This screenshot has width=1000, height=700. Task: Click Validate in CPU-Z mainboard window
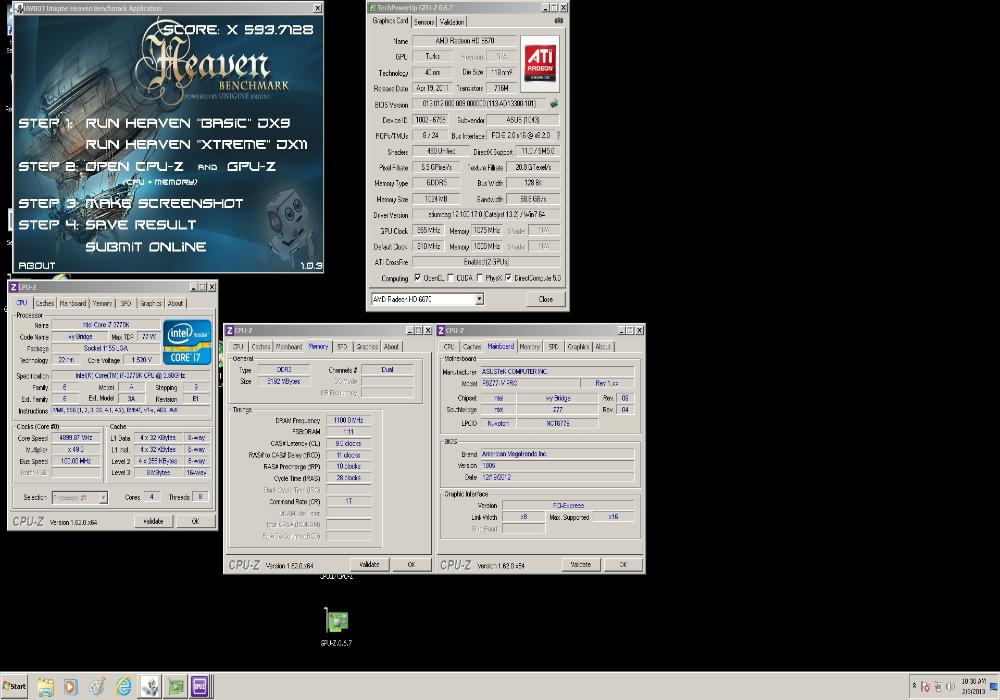click(x=580, y=564)
